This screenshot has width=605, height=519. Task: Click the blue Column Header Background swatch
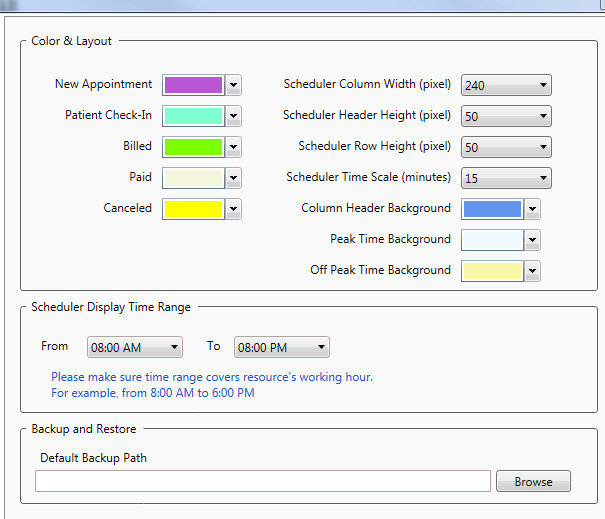click(x=492, y=209)
